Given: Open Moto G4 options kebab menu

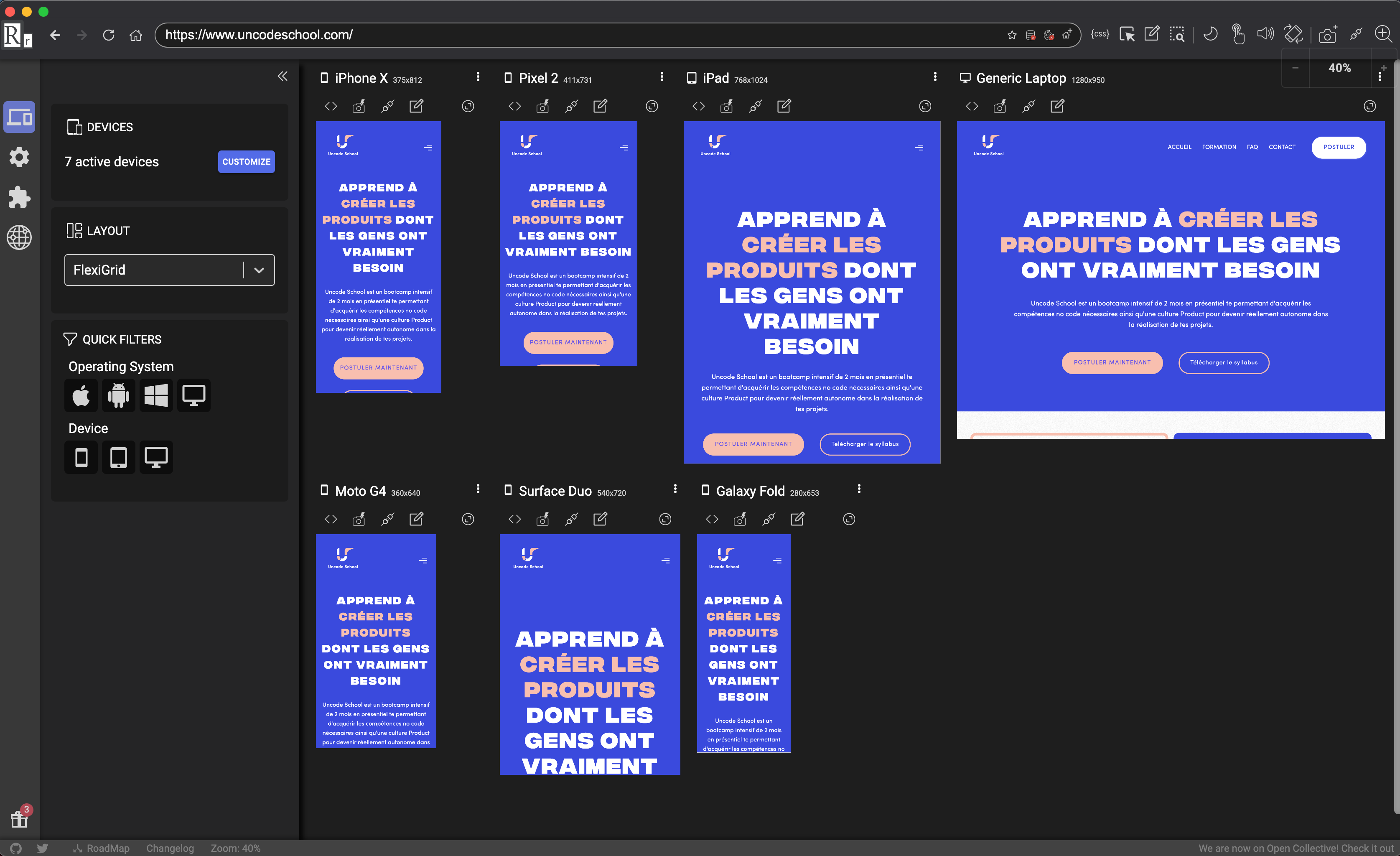Looking at the screenshot, I should [x=478, y=489].
